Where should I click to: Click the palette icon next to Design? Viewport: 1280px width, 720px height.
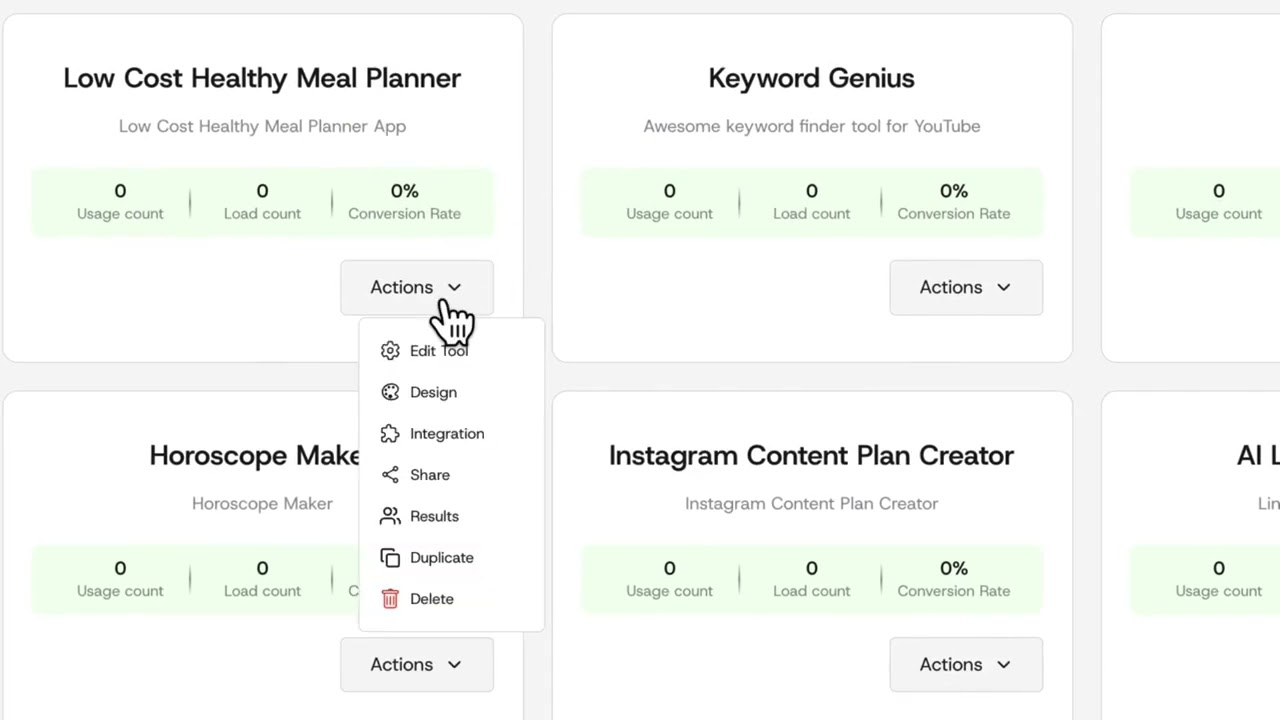click(x=390, y=392)
